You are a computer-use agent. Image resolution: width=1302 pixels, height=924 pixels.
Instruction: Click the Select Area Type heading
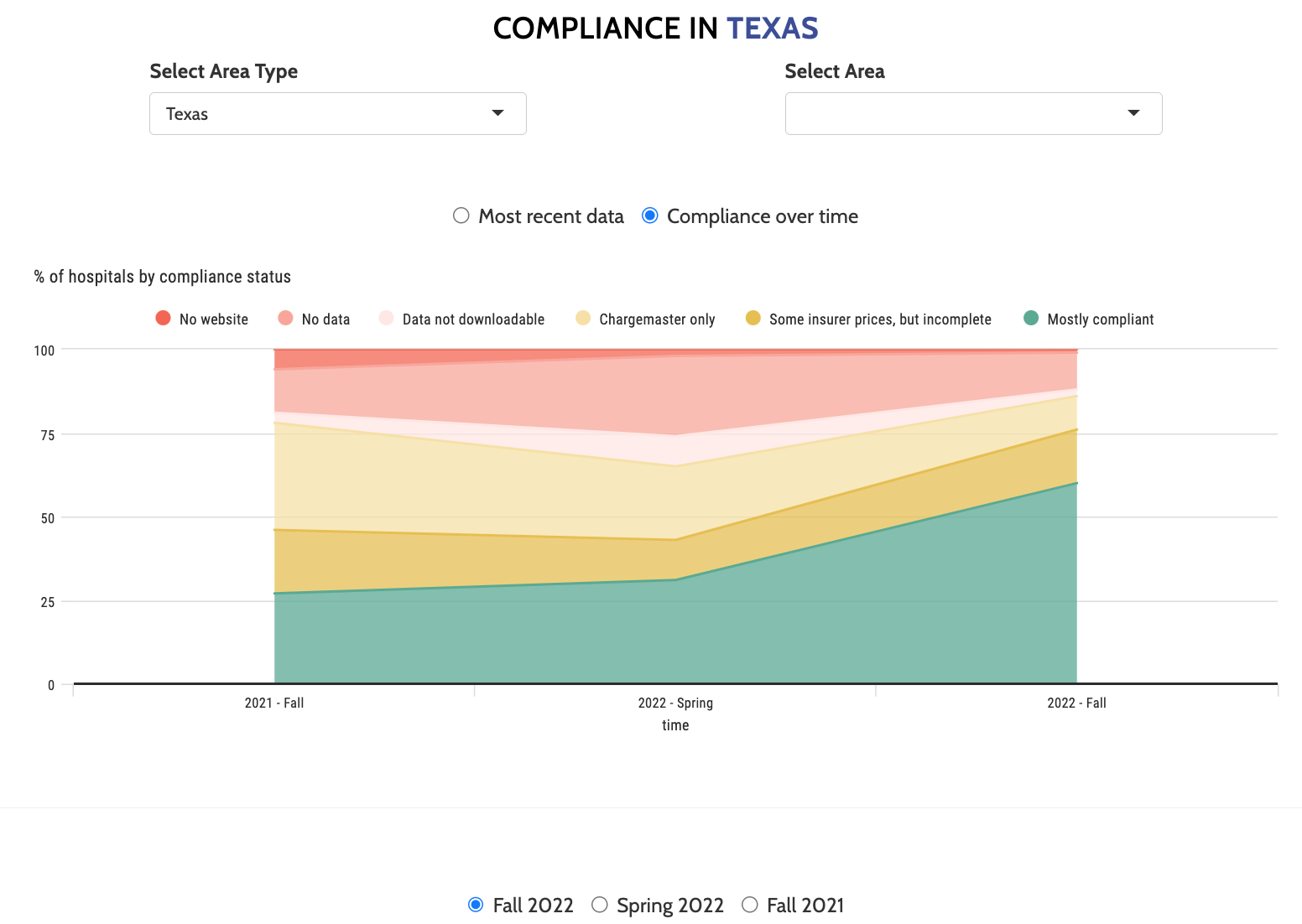click(x=224, y=71)
